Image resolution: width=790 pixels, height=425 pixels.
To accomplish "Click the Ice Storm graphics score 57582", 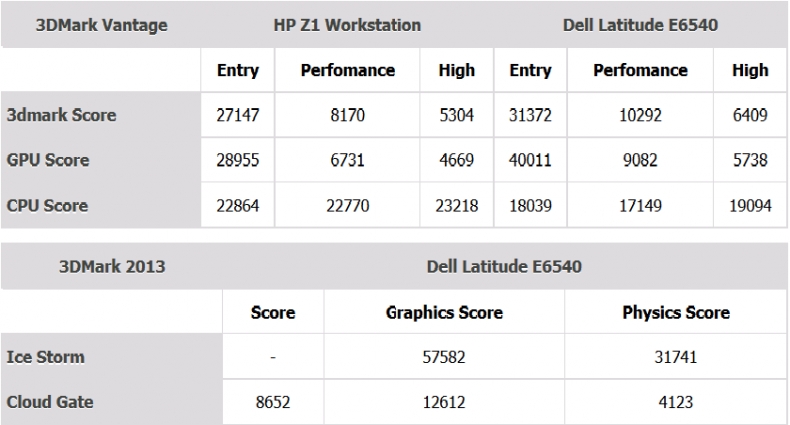I will (x=444, y=355).
